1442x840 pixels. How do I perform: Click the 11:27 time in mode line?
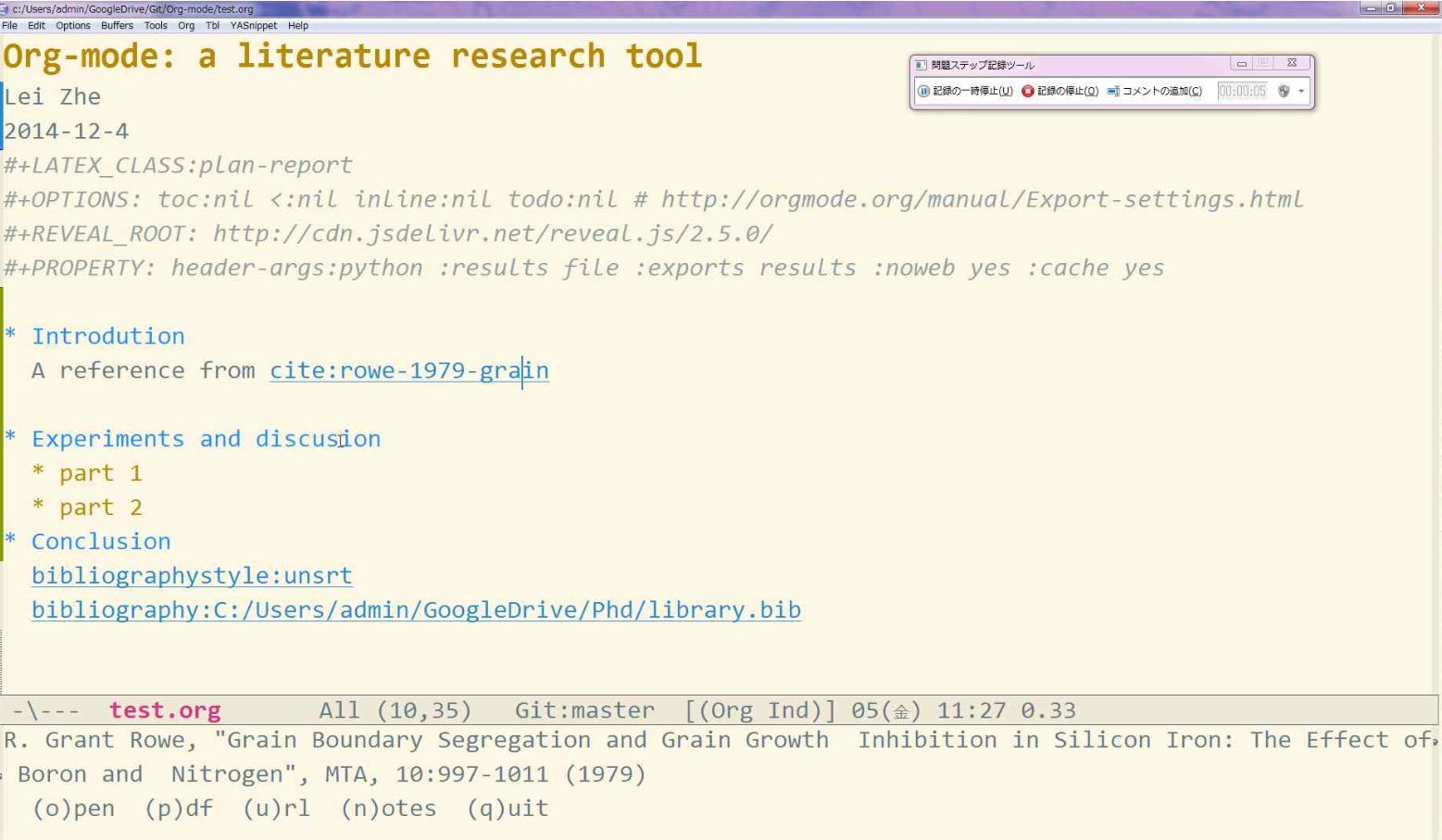click(x=972, y=710)
